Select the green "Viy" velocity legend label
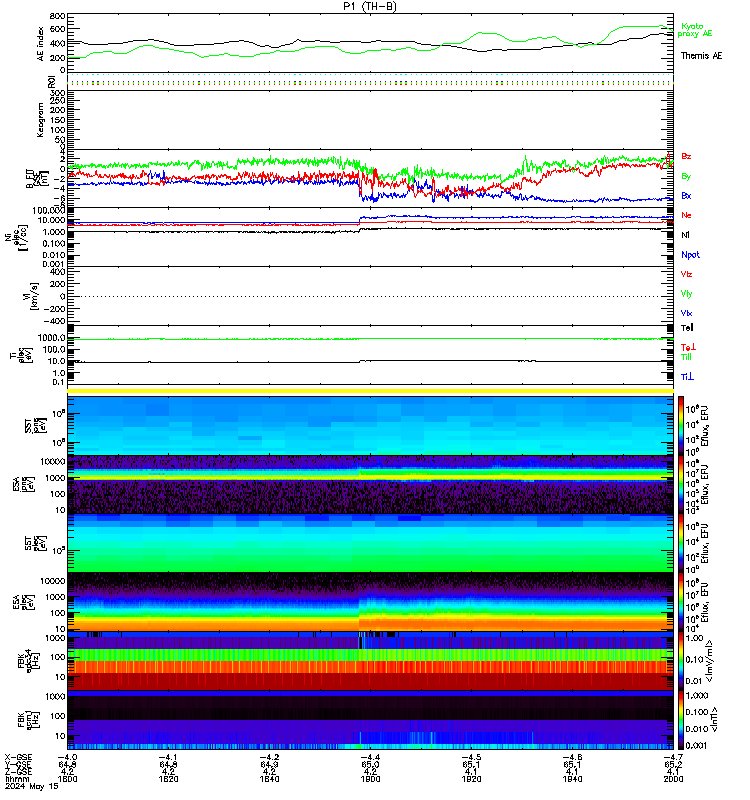Image resolution: width=750 pixels, height=800 pixels. click(x=686, y=294)
